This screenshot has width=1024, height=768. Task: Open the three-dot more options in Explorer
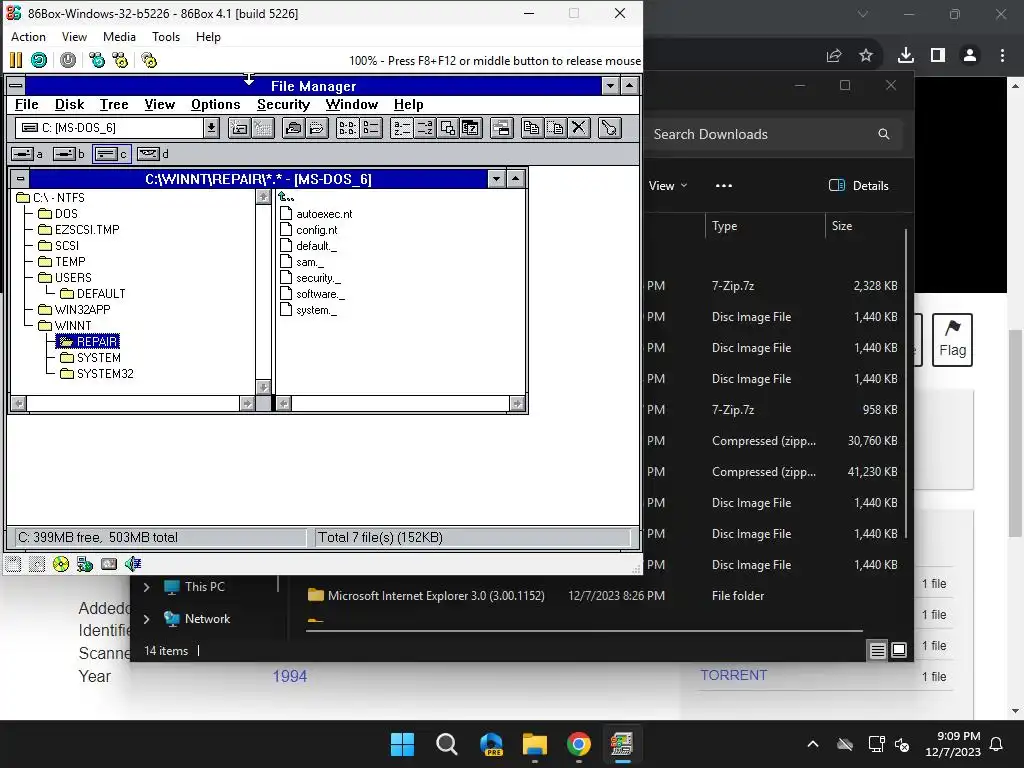coord(724,185)
